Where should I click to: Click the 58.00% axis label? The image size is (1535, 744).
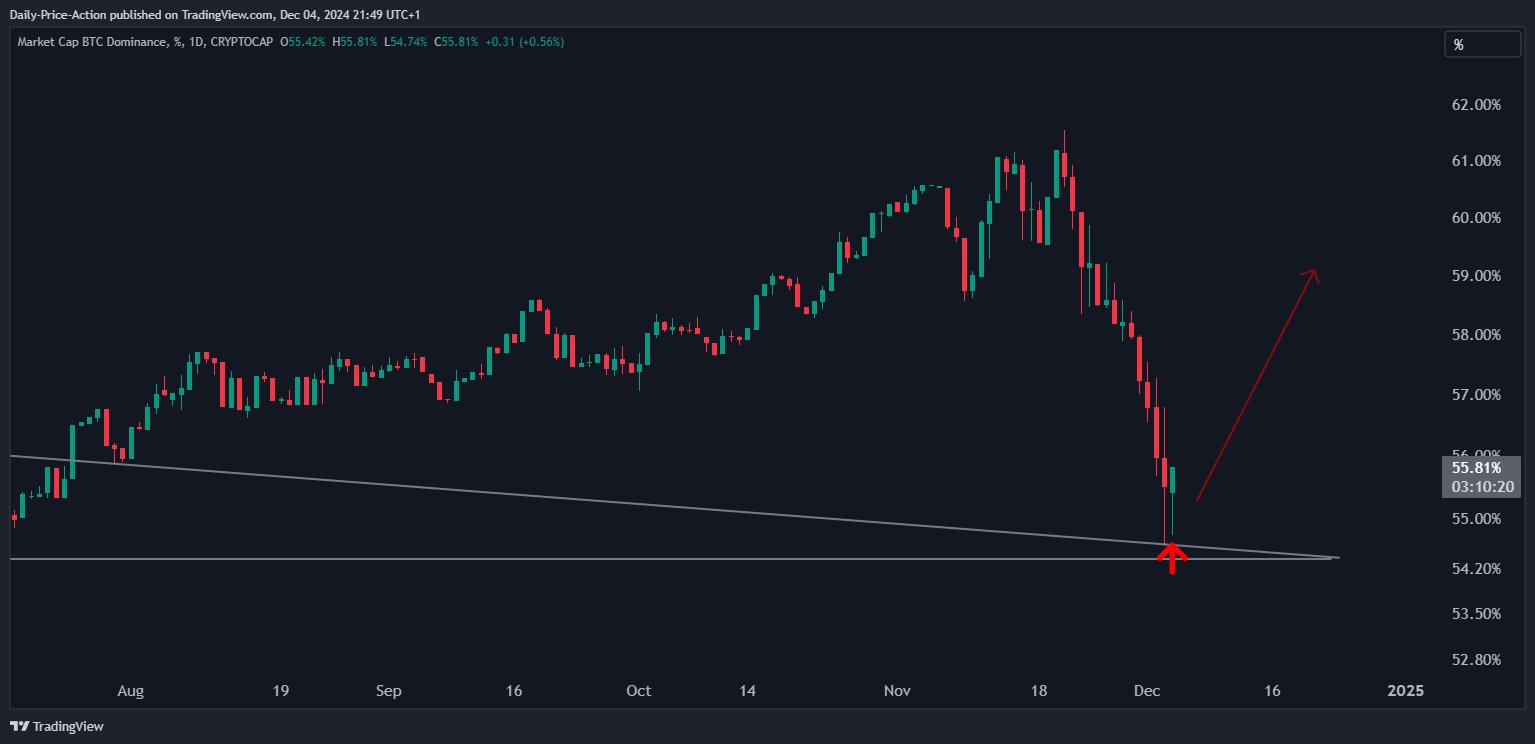pyautogui.click(x=1475, y=334)
